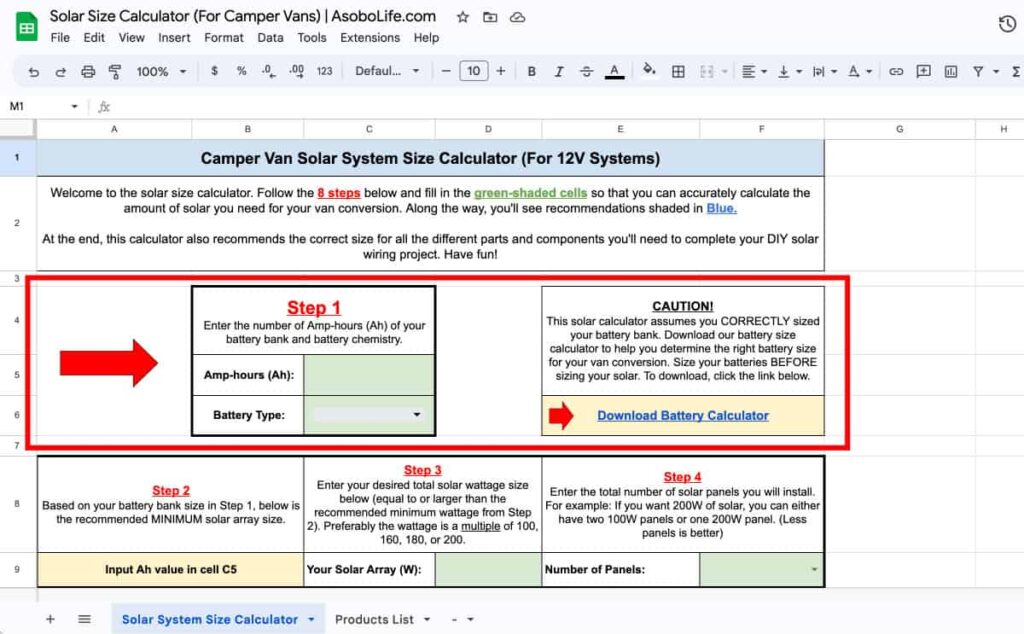Open the Data menu
This screenshot has width=1024, height=634.
pyautogui.click(x=270, y=38)
